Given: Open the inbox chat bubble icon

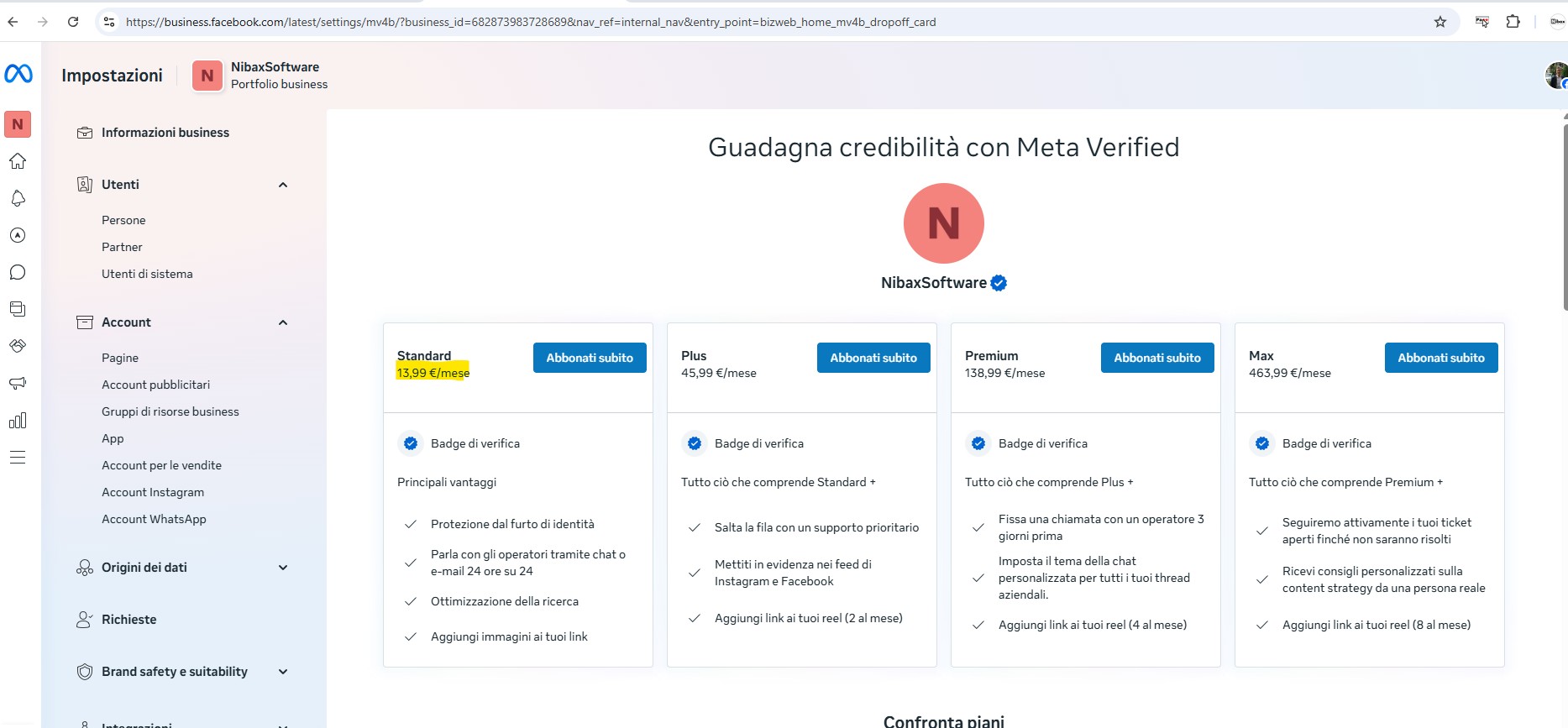Looking at the screenshot, I should click(x=18, y=272).
